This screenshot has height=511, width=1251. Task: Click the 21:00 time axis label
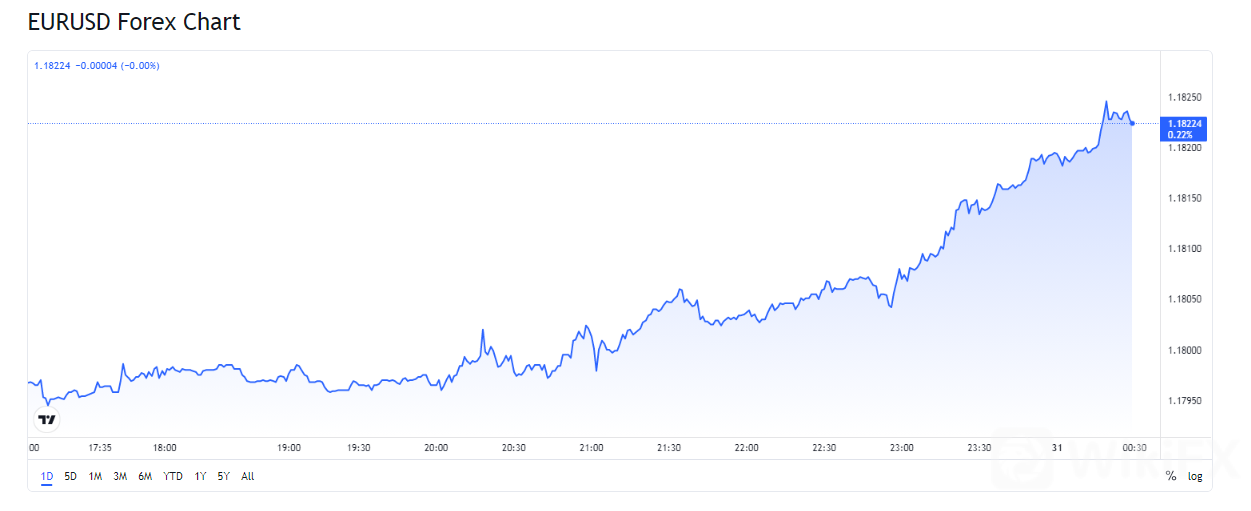point(591,448)
